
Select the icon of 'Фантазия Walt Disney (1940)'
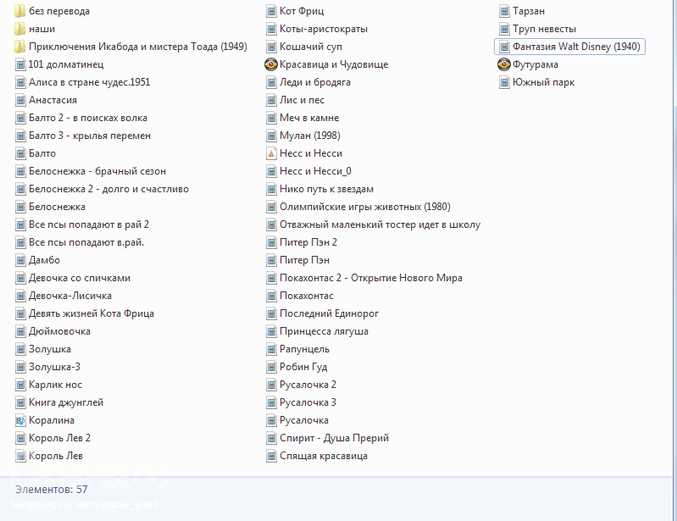pyautogui.click(x=504, y=47)
